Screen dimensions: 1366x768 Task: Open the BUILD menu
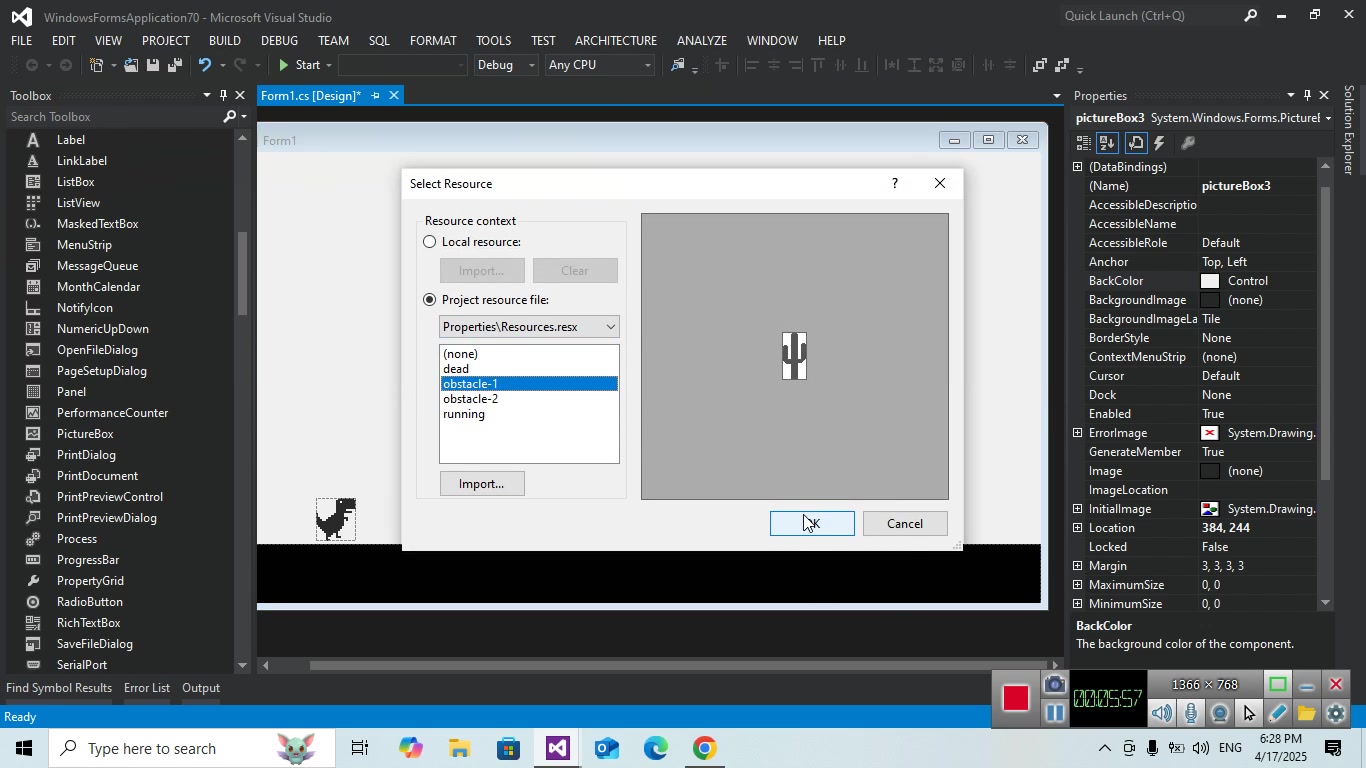coord(224,41)
